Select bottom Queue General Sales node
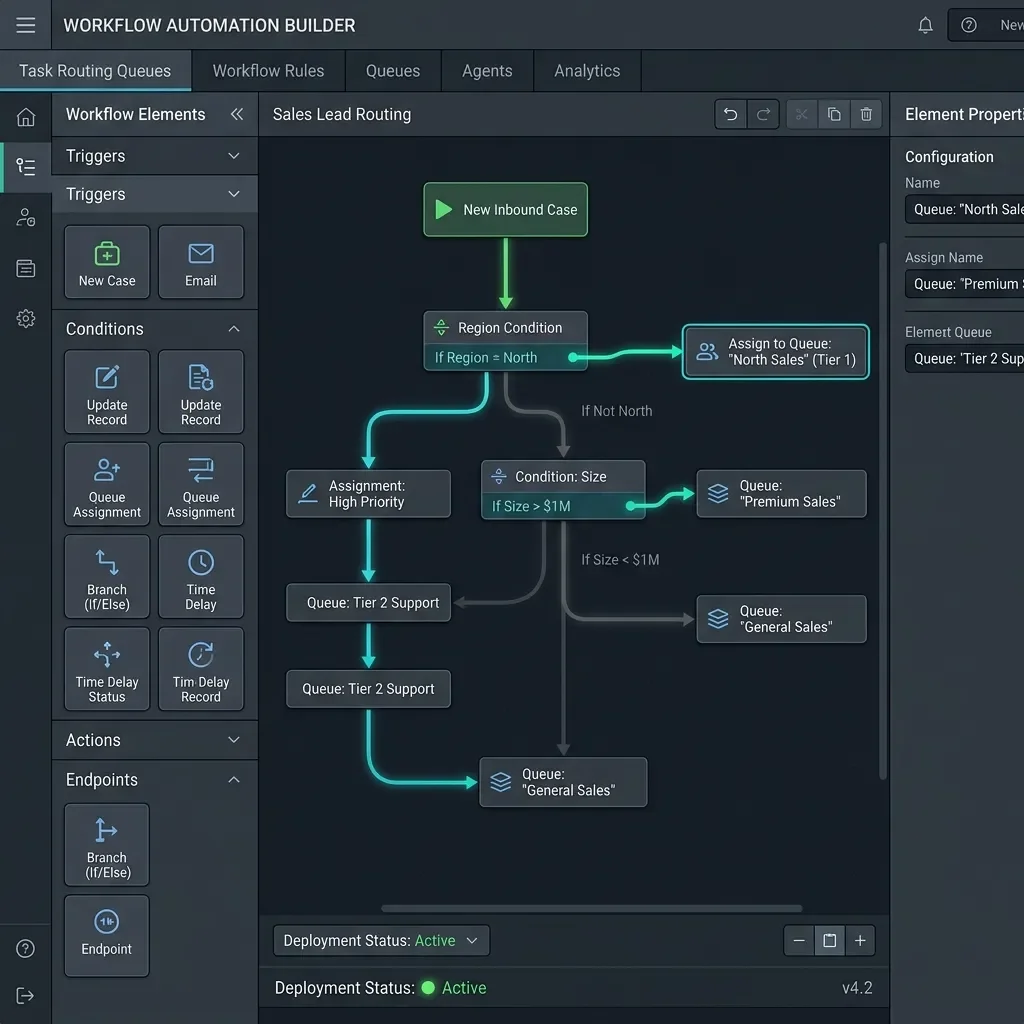The width and height of the screenshot is (1024, 1024). point(564,782)
